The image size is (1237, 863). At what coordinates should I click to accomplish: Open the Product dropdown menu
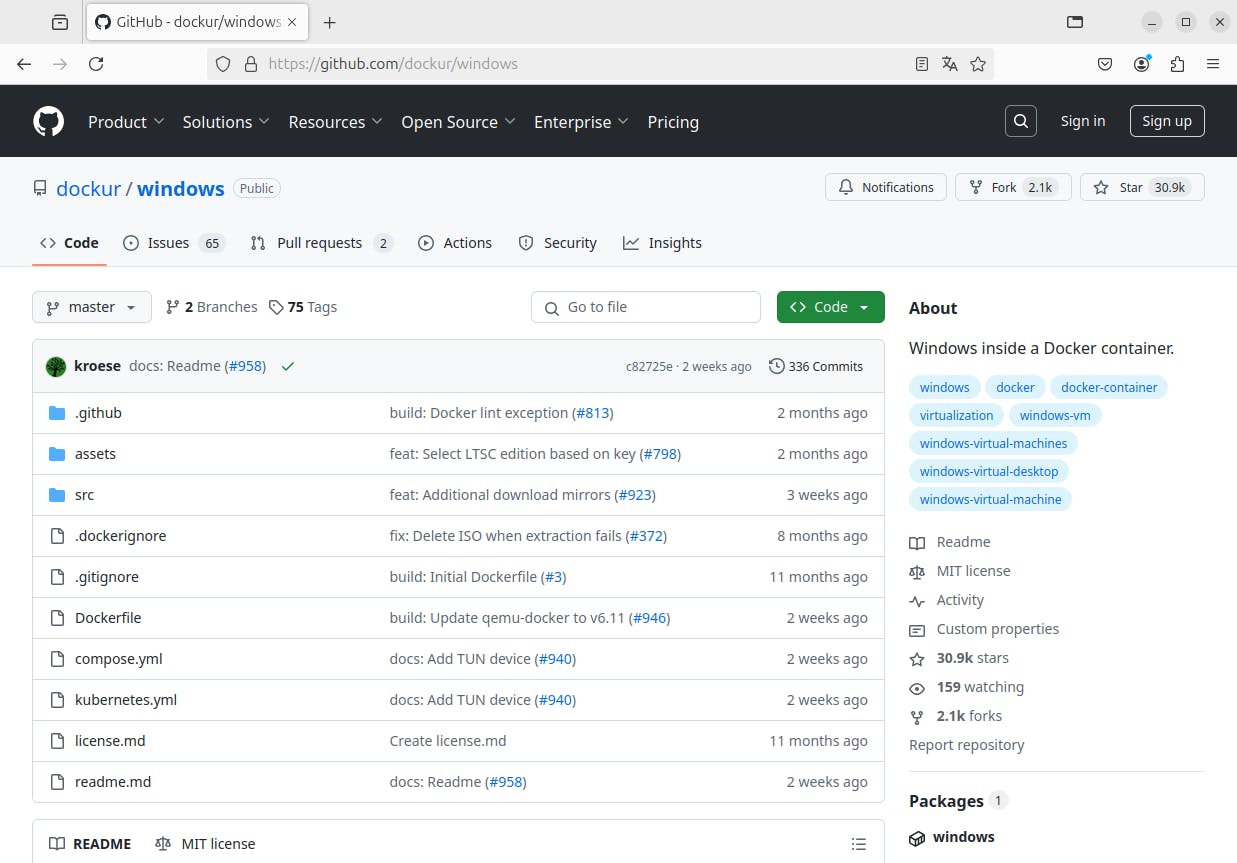[126, 121]
